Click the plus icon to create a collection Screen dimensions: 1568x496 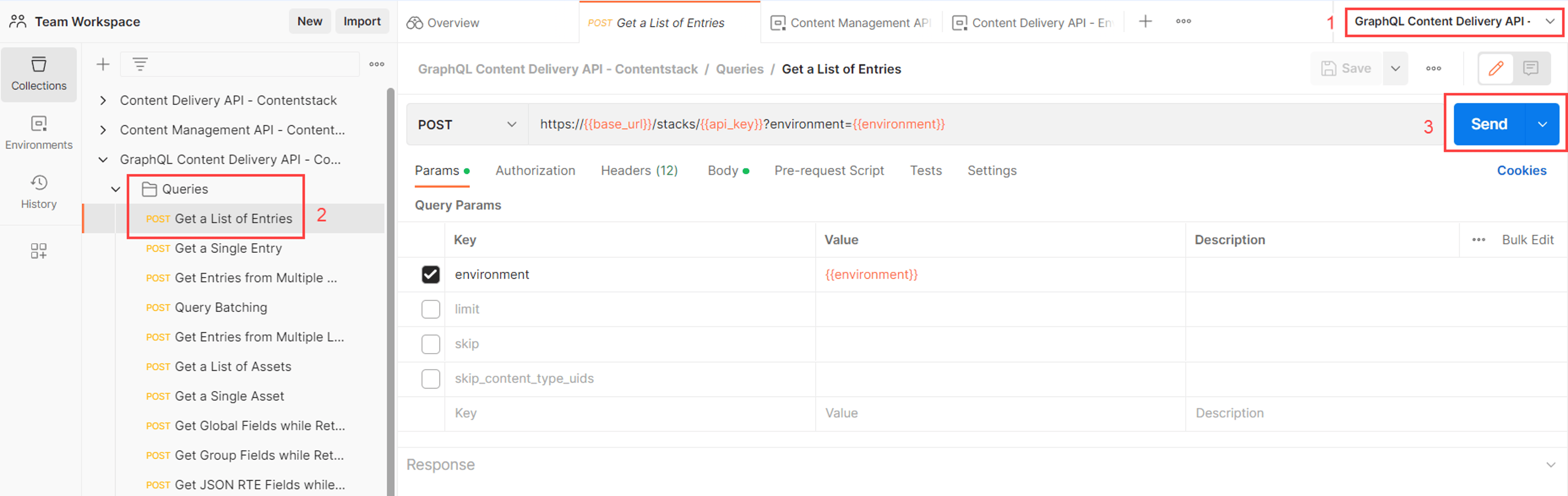[103, 64]
